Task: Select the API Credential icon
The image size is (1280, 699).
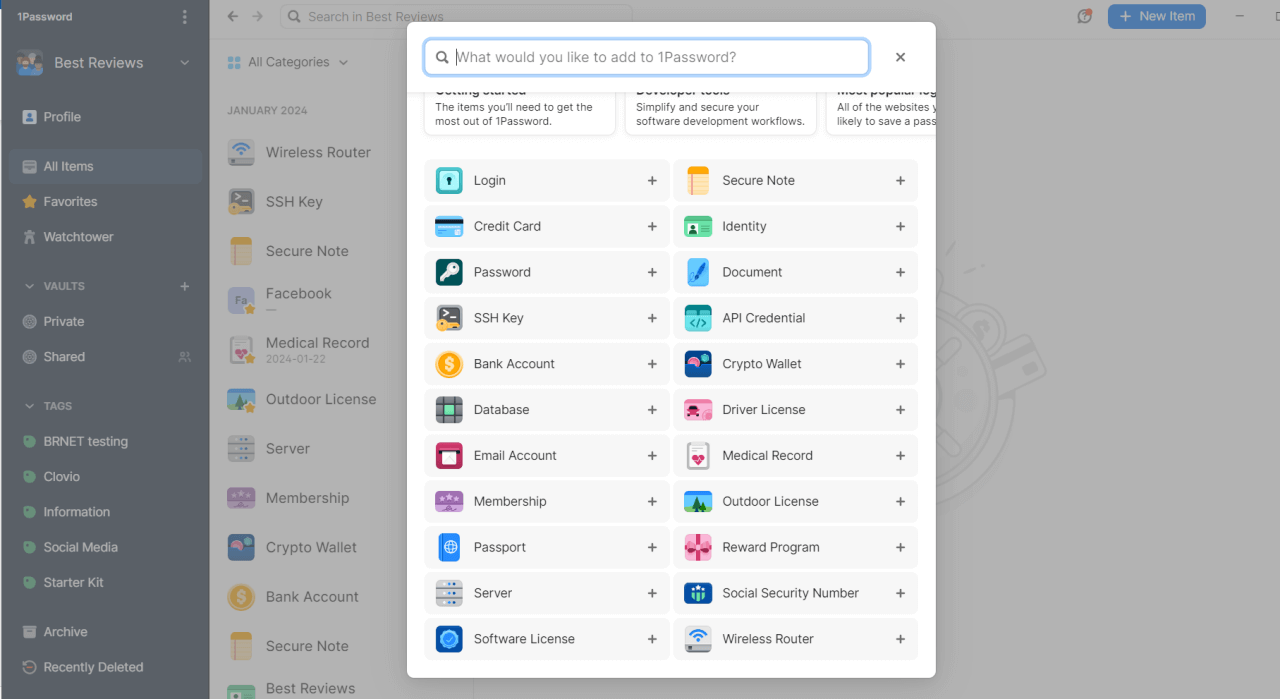Action: pos(698,318)
